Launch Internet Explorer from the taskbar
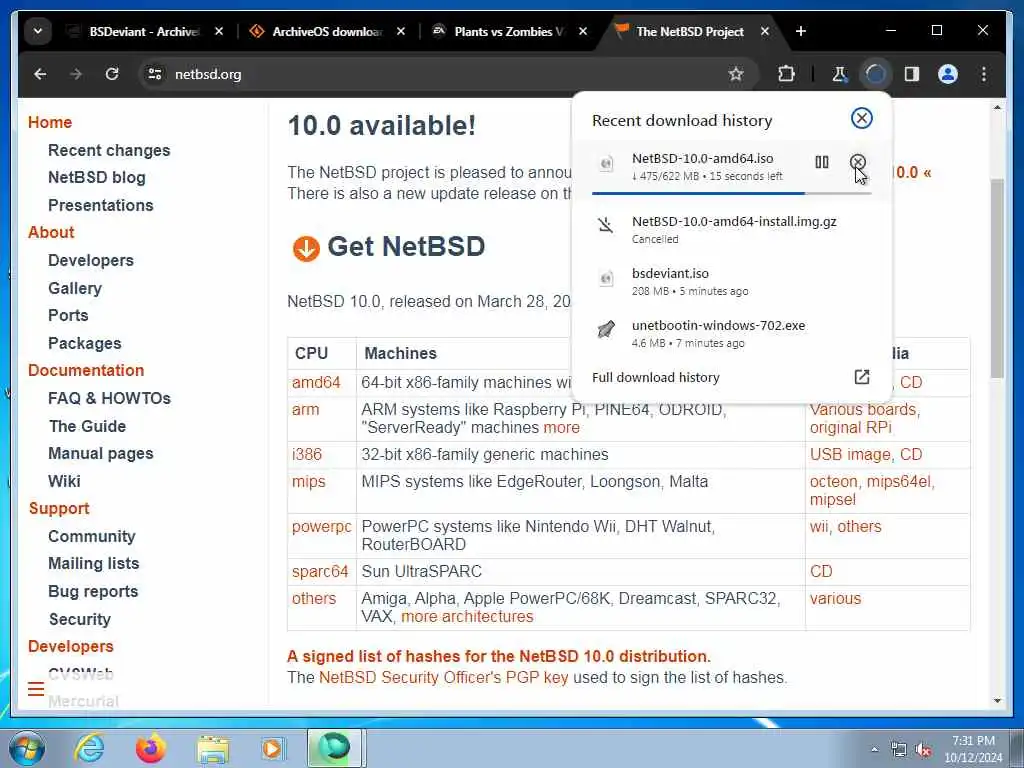1024x768 pixels. 89,748
